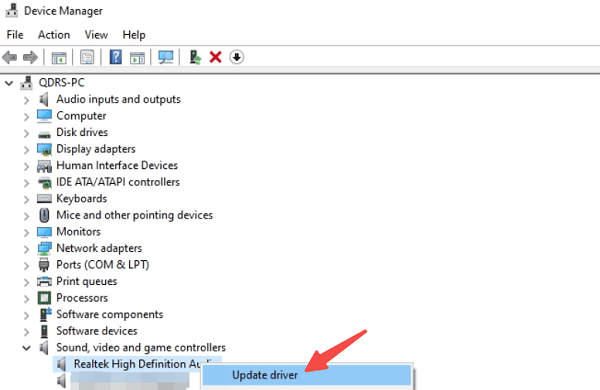Click the Disk drives icon
The image size is (600, 390).
44,134
